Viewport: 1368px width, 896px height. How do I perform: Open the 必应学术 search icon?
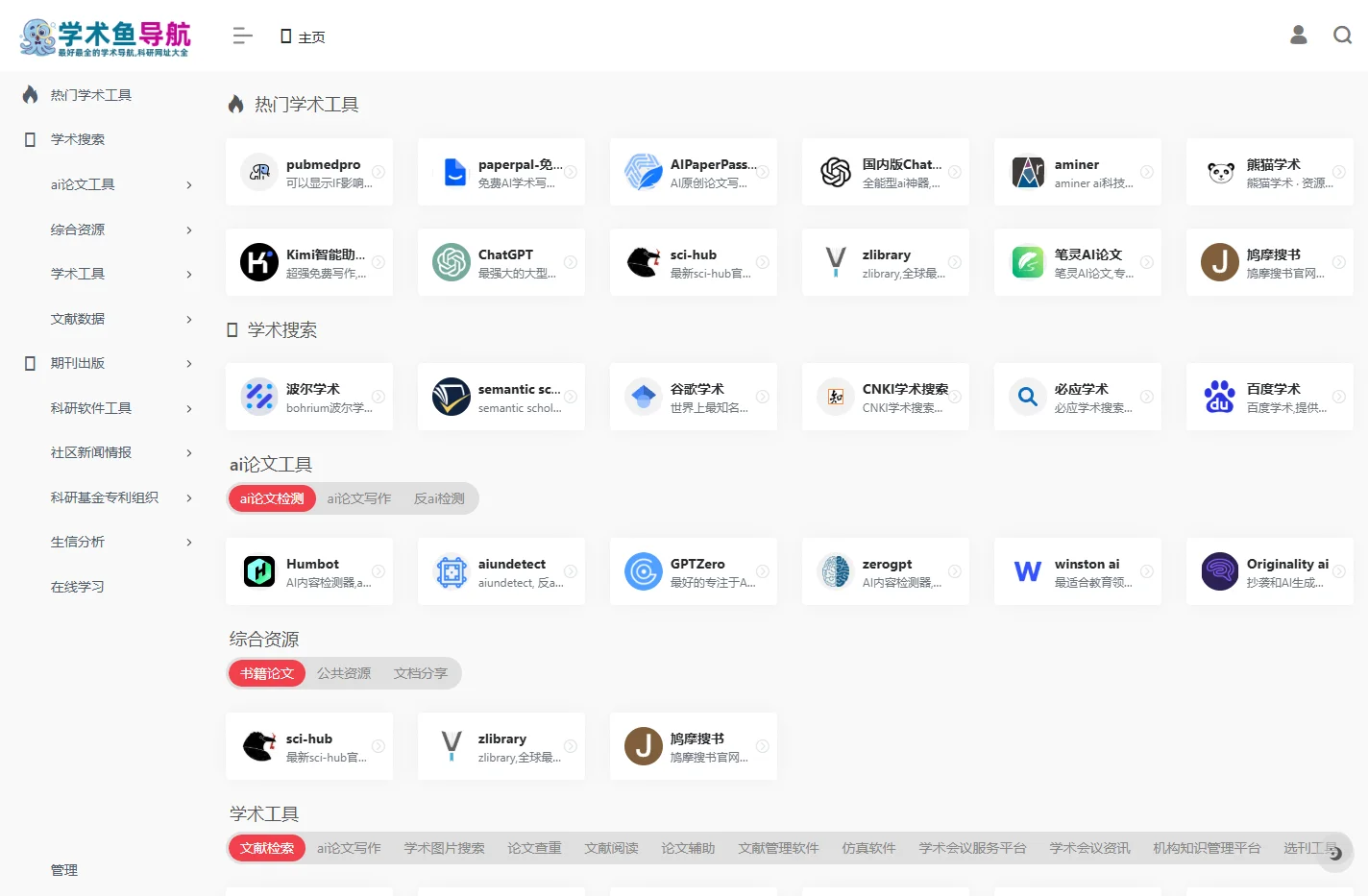coord(1028,397)
